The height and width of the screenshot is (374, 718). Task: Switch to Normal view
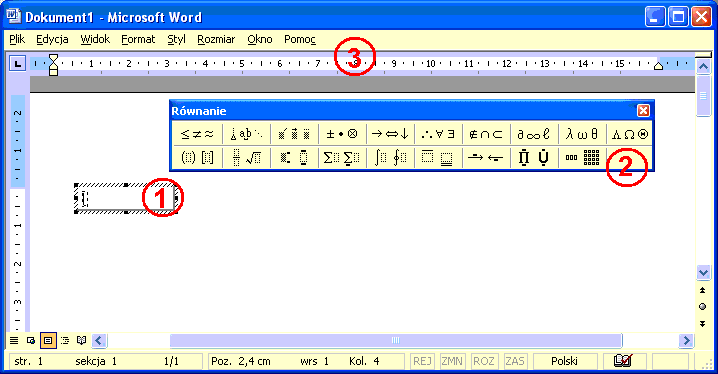[x=14, y=340]
